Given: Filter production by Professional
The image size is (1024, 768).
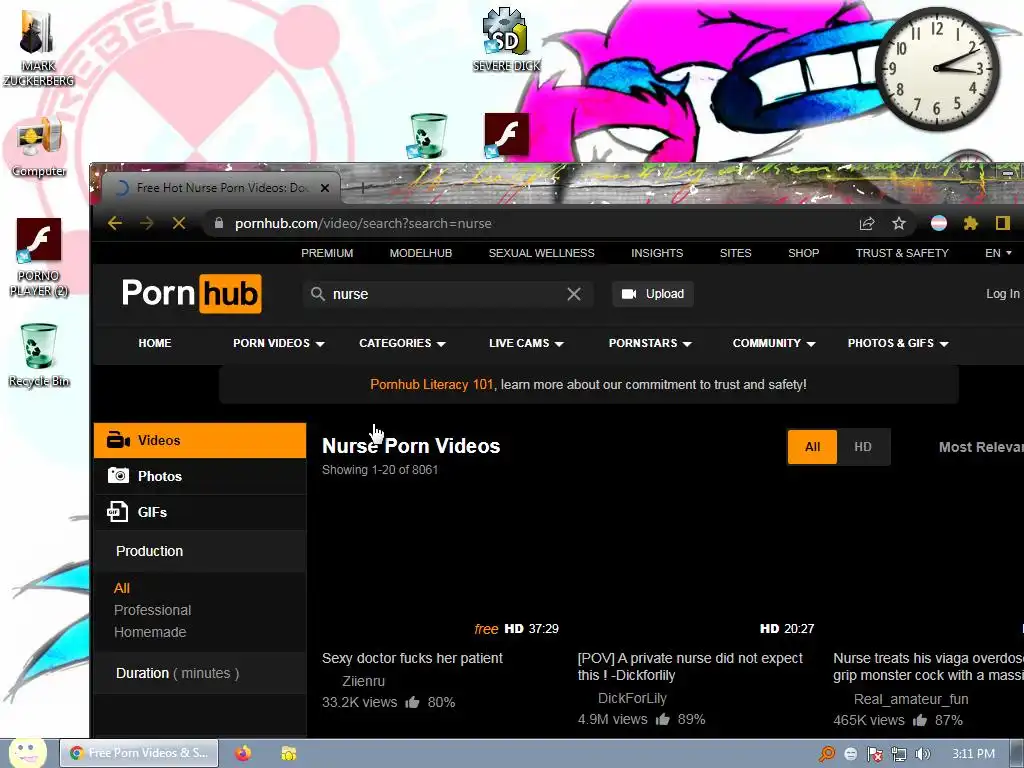Looking at the screenshot, I should [152, 610].
